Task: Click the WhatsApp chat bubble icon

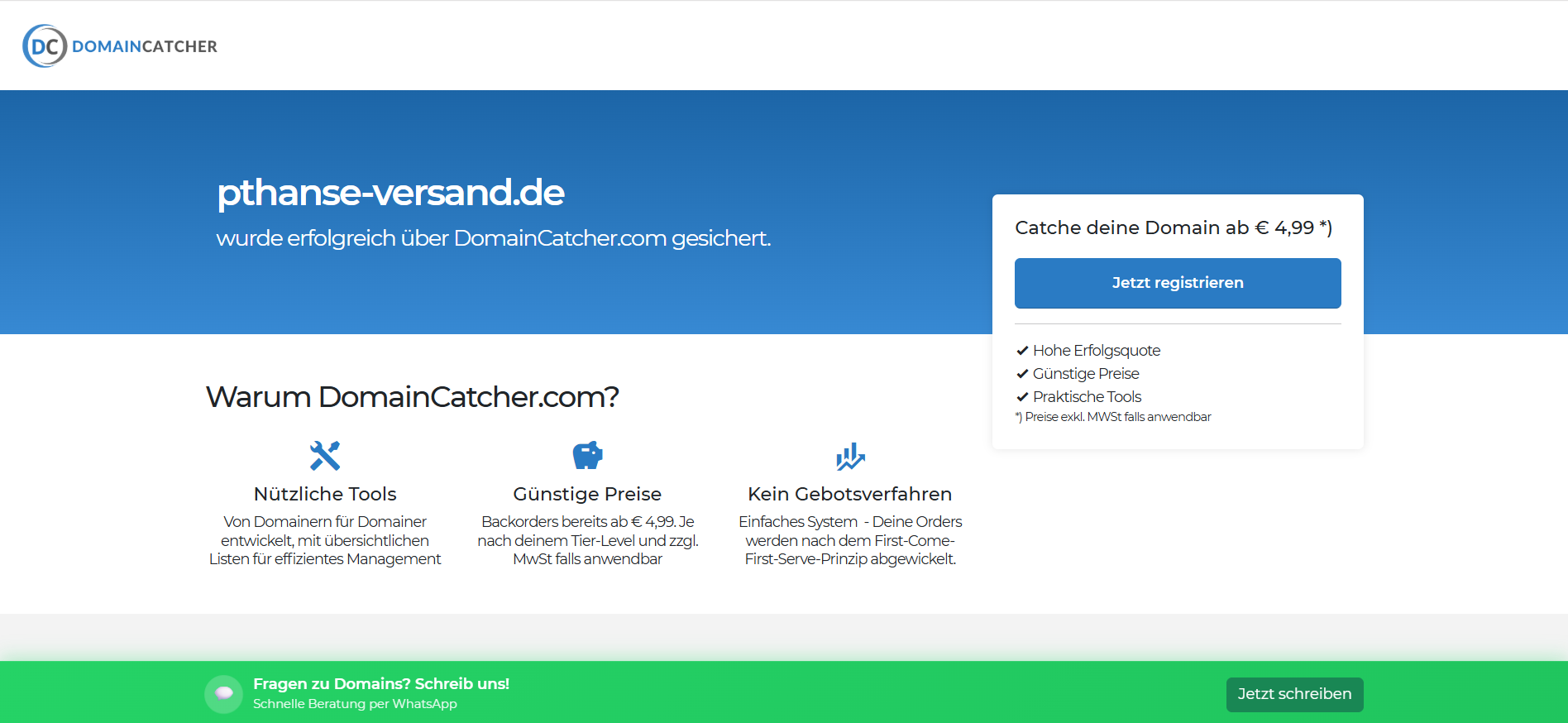Action: [x=223, y=694]
